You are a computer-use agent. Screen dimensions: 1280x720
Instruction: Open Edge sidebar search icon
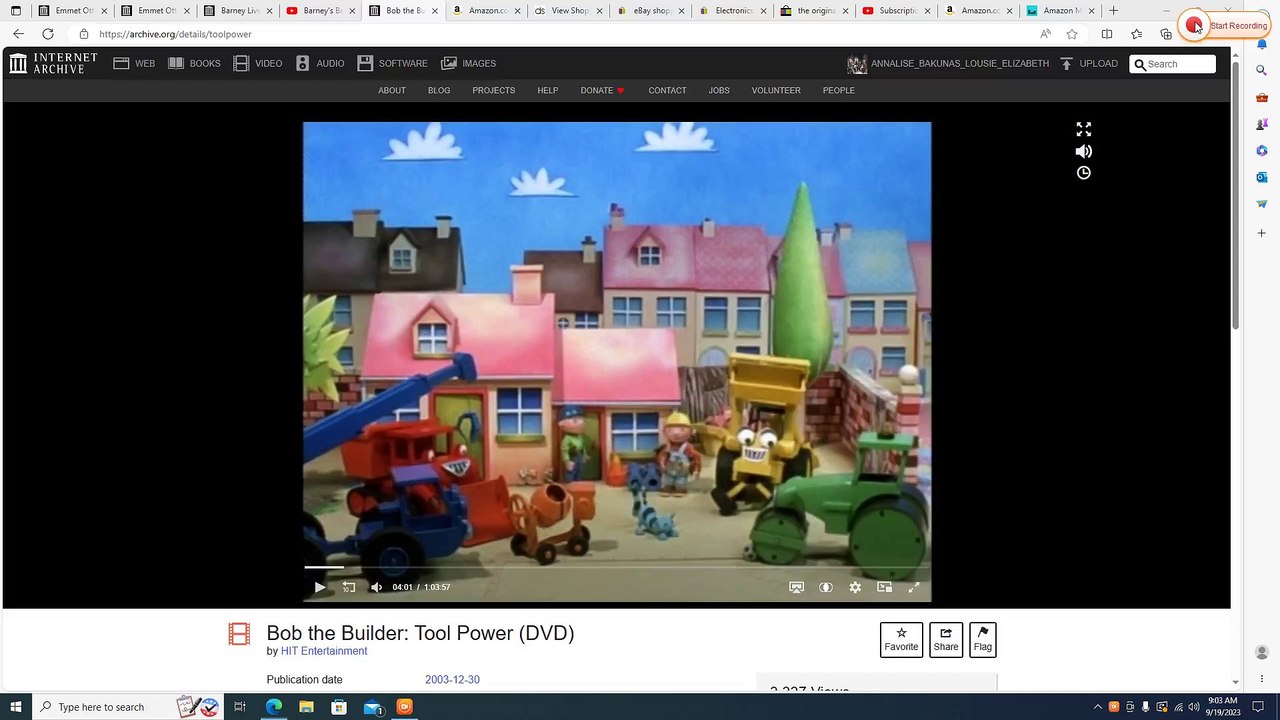[1262, 70]
